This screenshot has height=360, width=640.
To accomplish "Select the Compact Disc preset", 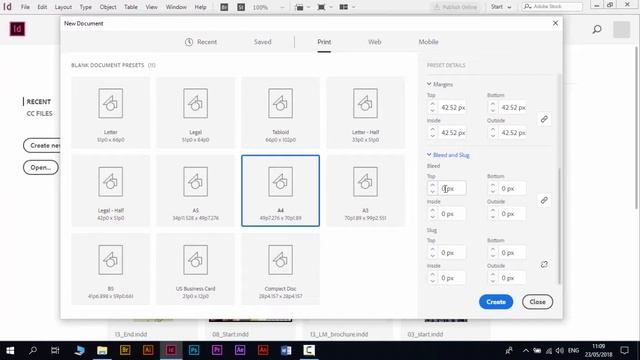I will (280, 269).
